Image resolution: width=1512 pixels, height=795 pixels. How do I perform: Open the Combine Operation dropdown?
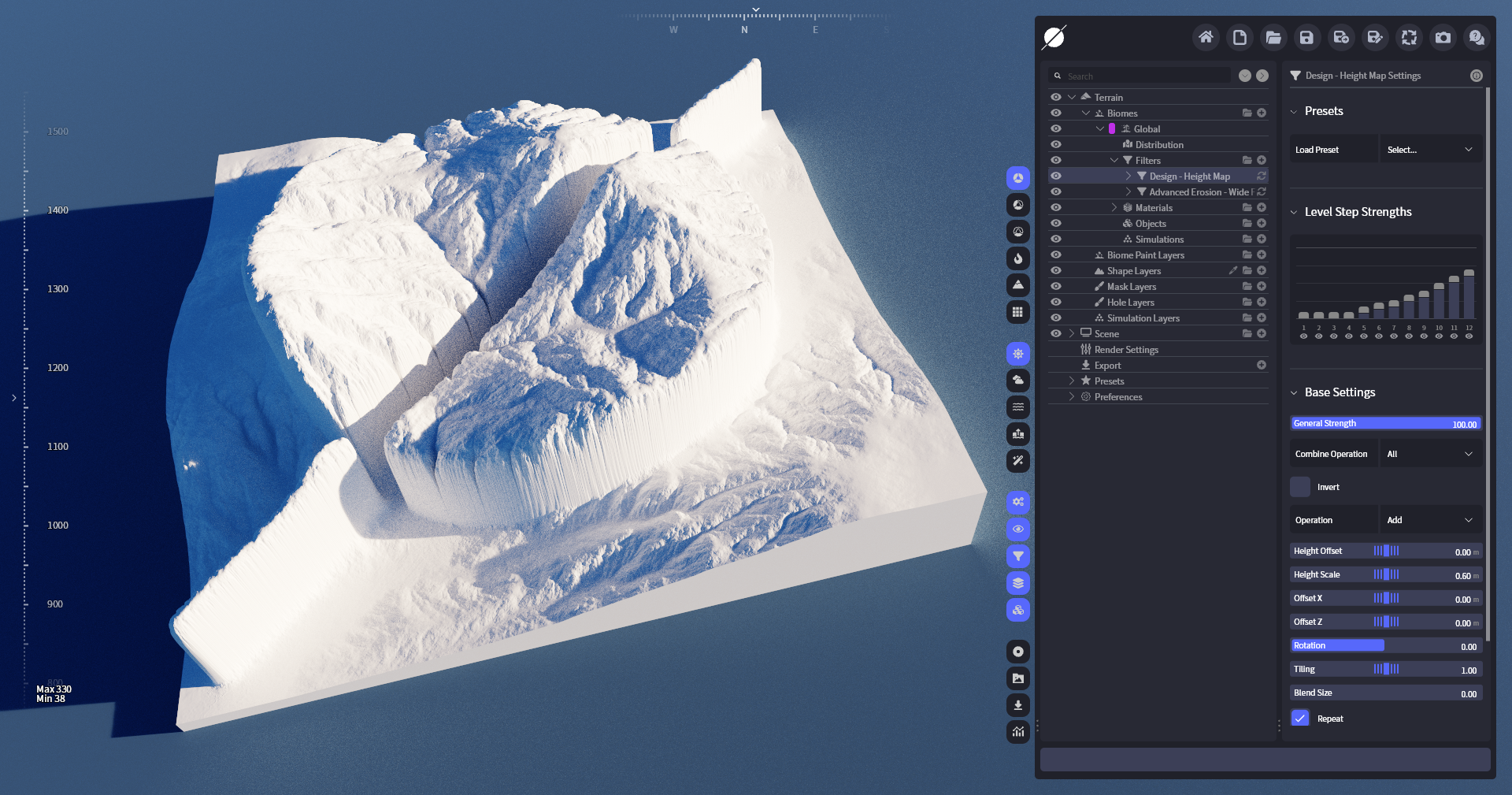tap(1430, 454)
